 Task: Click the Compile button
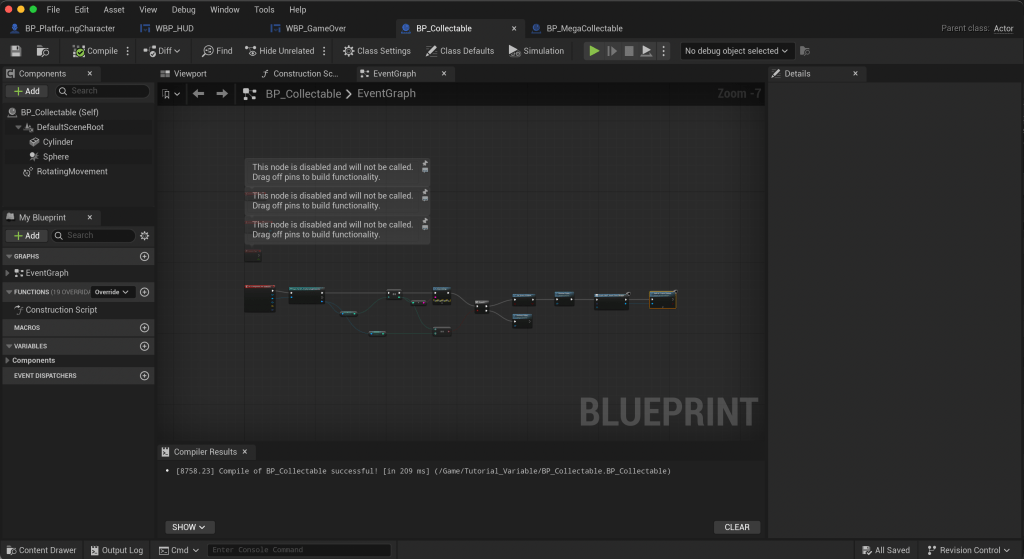pos(95,51)
